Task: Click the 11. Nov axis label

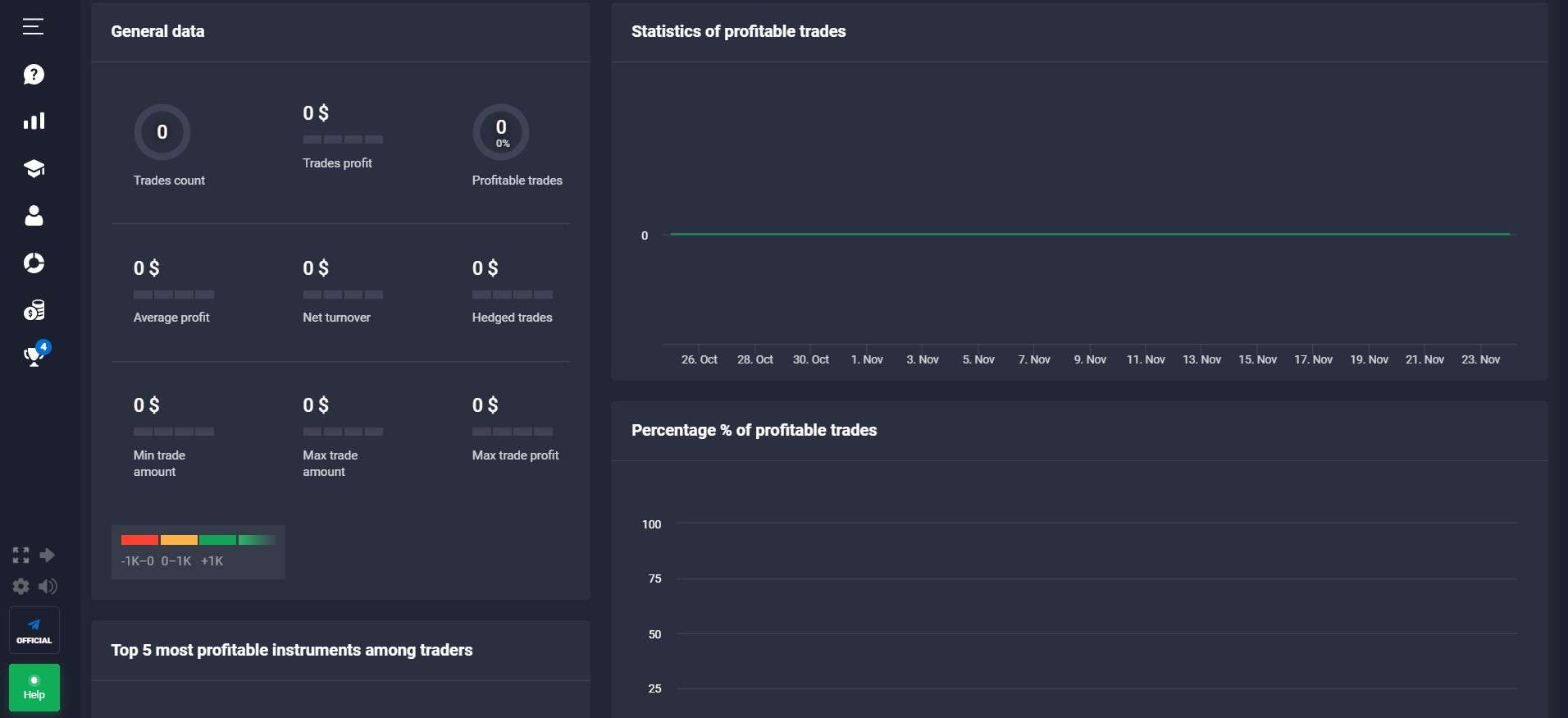Action: point(1146,359)
